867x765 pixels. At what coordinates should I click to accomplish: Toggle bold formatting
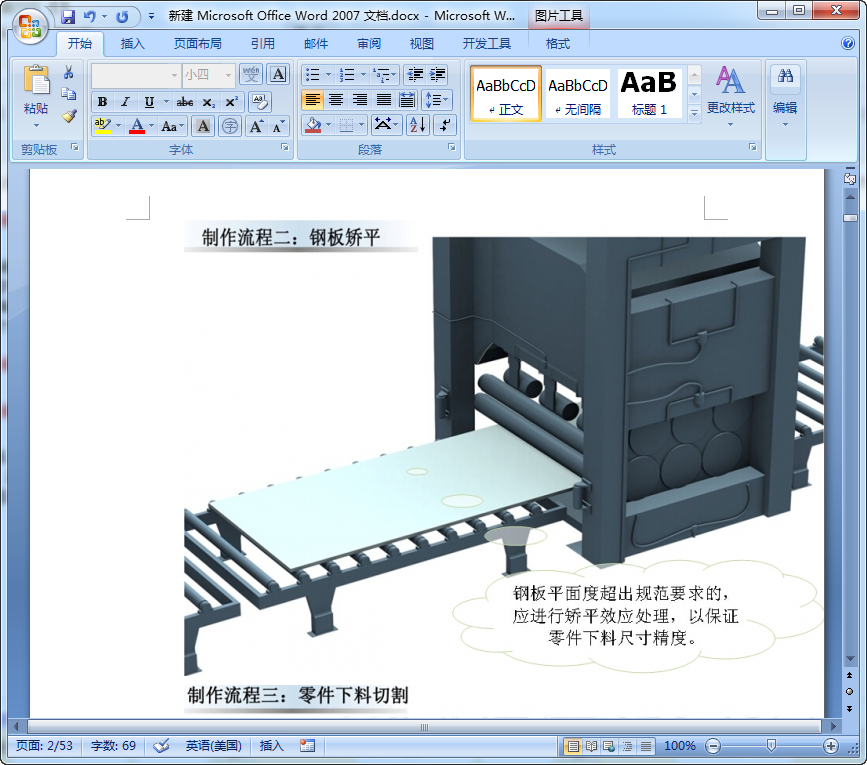102,102
